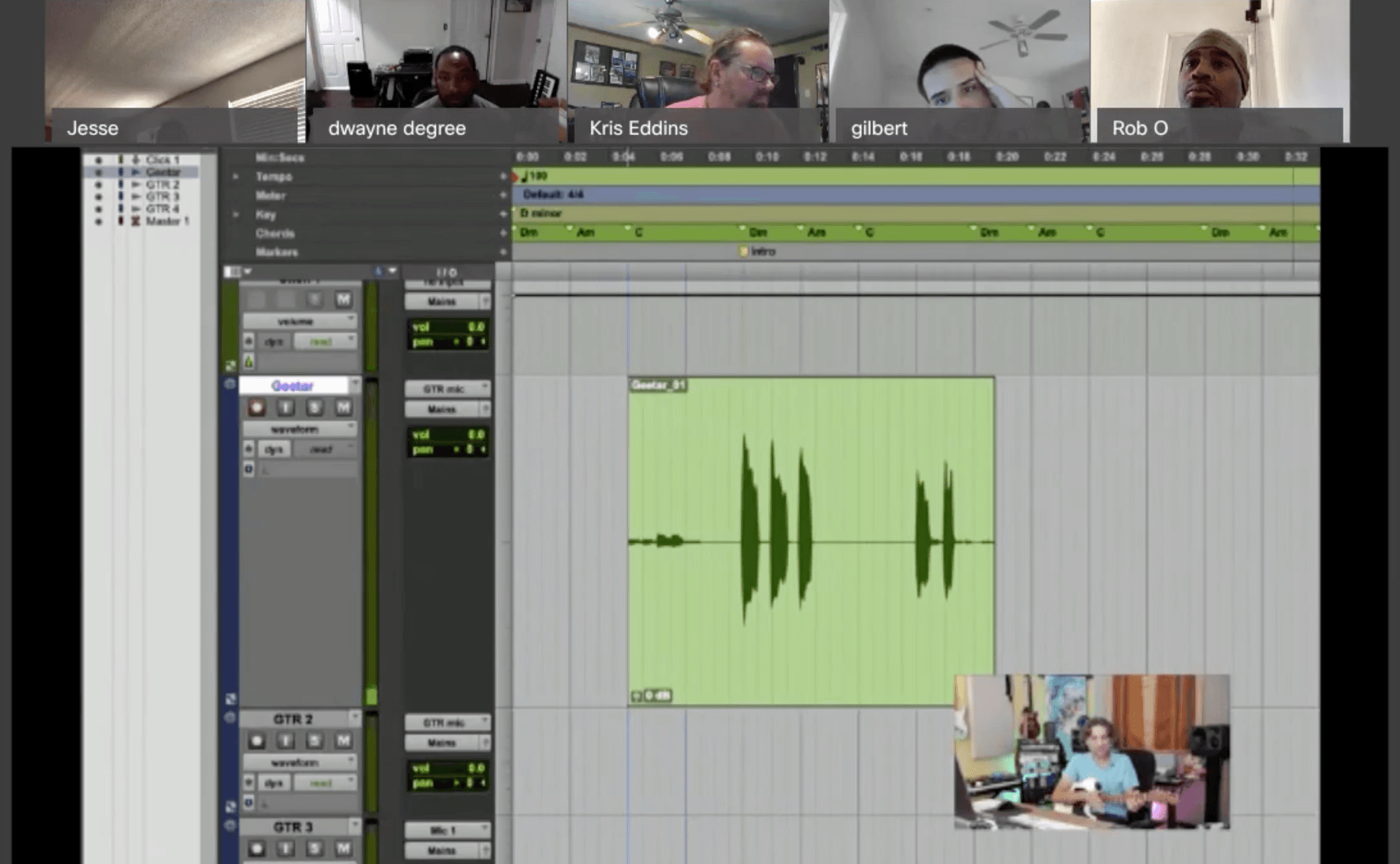Click the GTR 3 track name
Viewport: 1400px width, 864px height.
point(293,827)
